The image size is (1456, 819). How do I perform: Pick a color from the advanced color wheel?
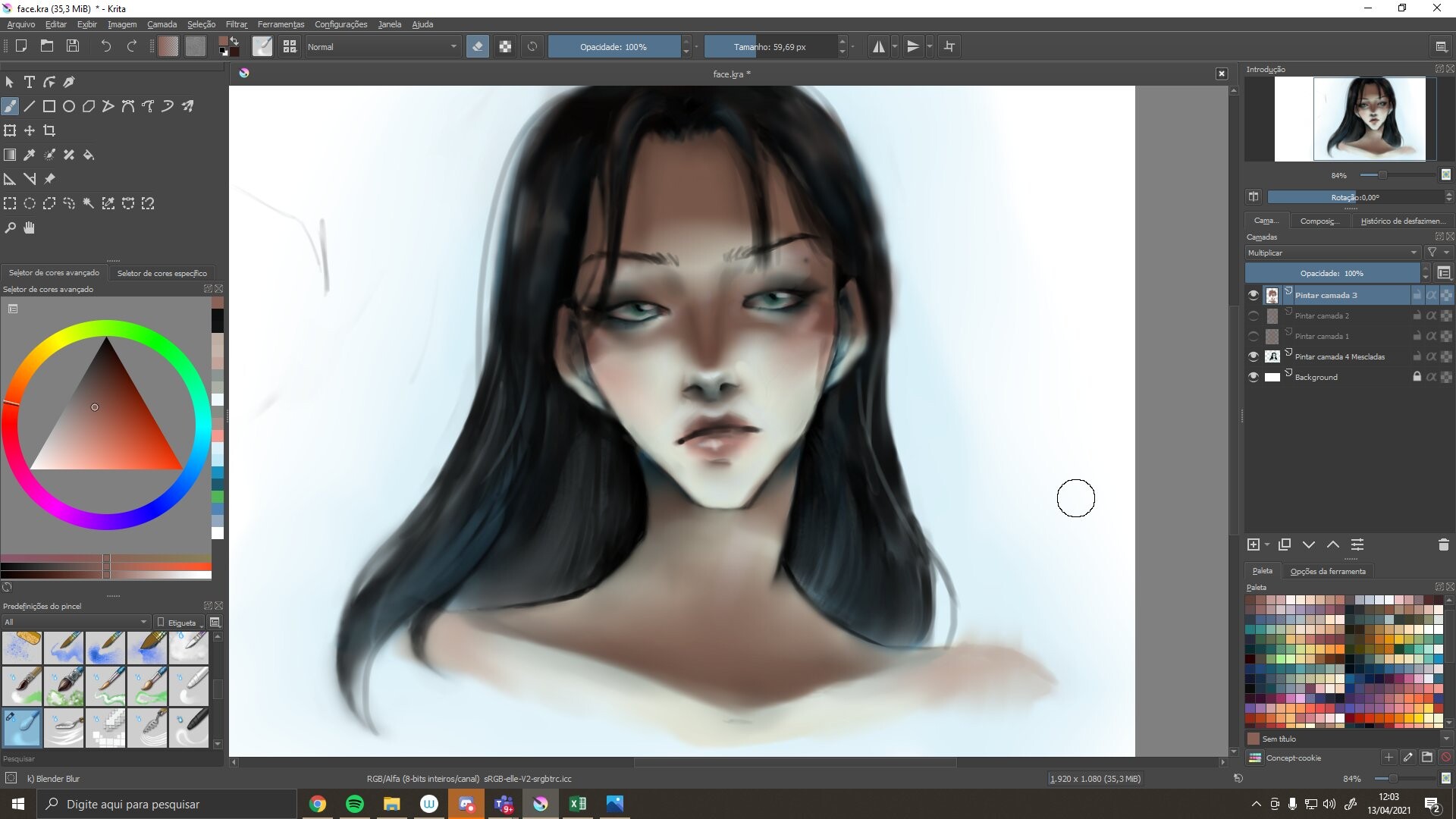[95, 407]
